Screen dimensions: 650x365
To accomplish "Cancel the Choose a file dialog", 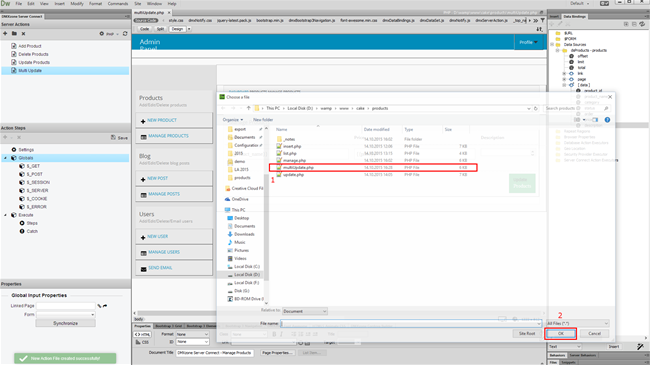I will (x=594, y=333).
